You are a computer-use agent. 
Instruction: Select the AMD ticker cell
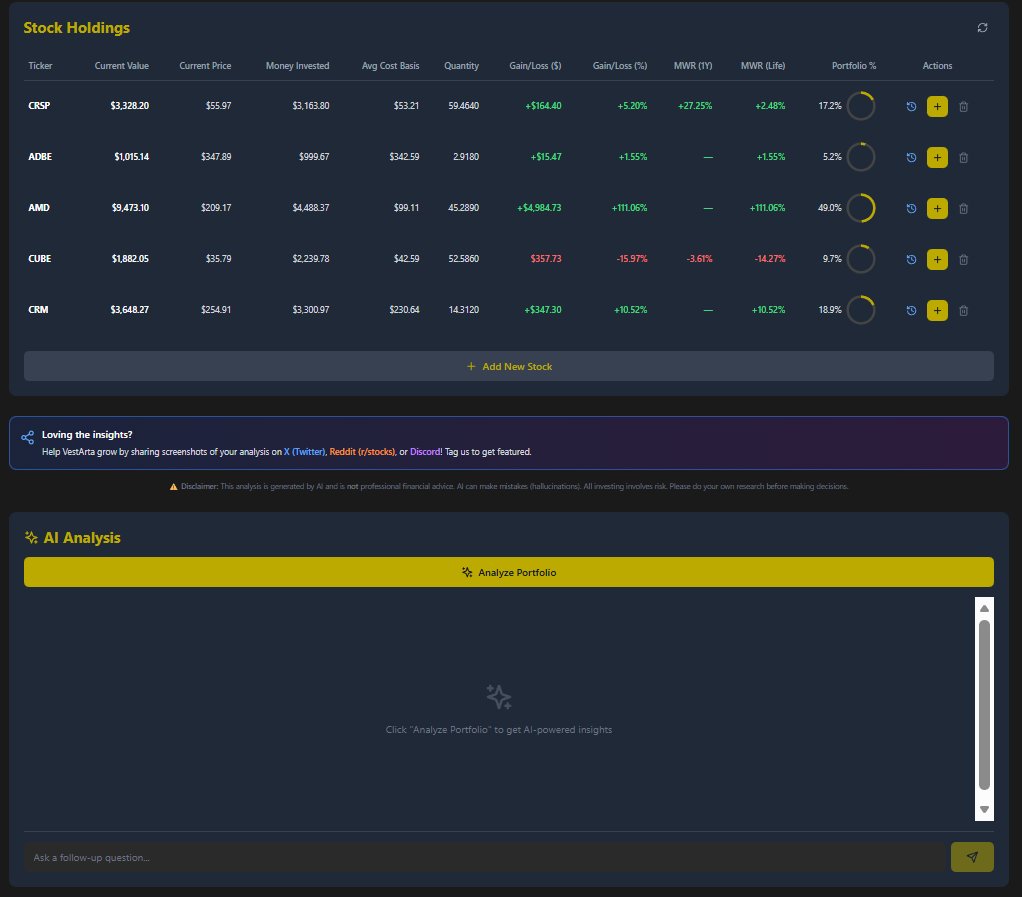coord(38,207)
